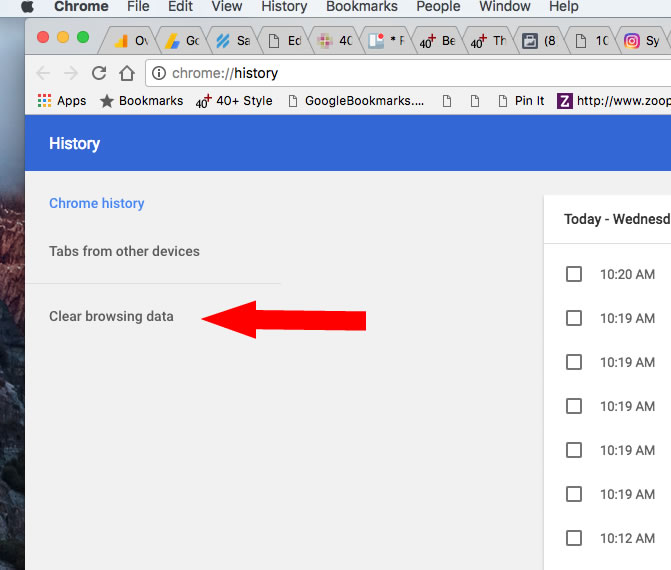Click Clear browsing data
This screenshot has width=671, height=570.
(x=111, y=316)
